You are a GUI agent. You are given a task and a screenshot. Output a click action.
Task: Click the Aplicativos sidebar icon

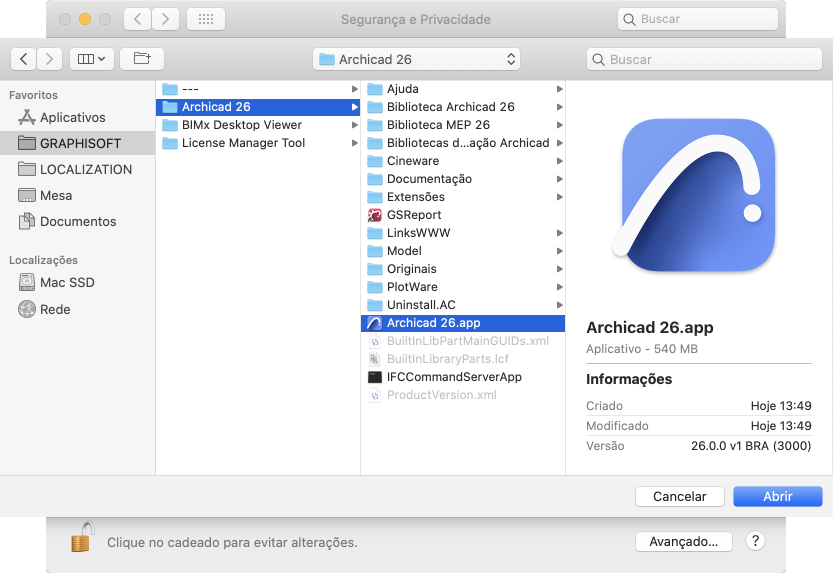click(27, 117)
